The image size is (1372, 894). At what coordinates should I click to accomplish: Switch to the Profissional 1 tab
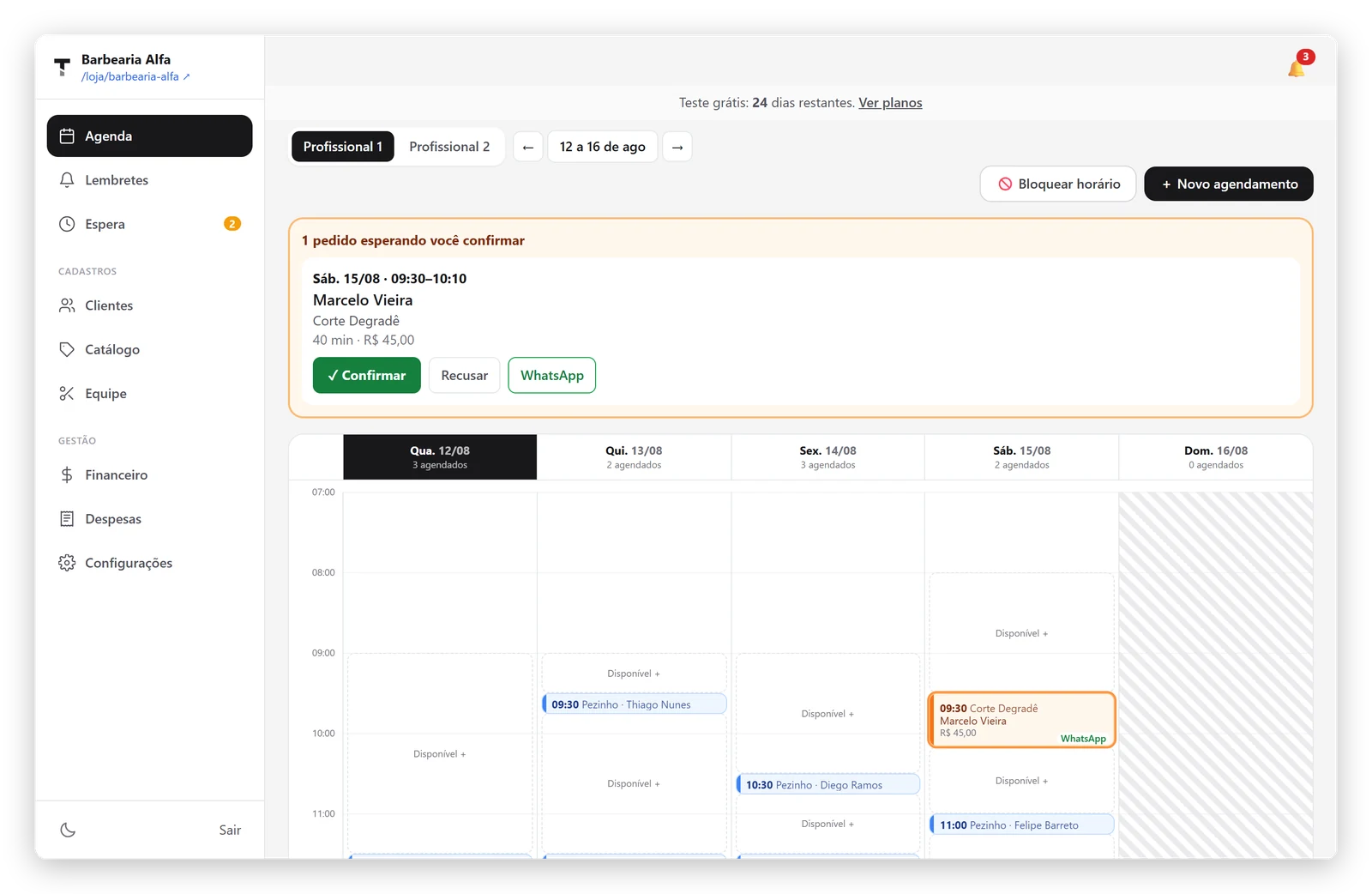(x=343, y=147)
